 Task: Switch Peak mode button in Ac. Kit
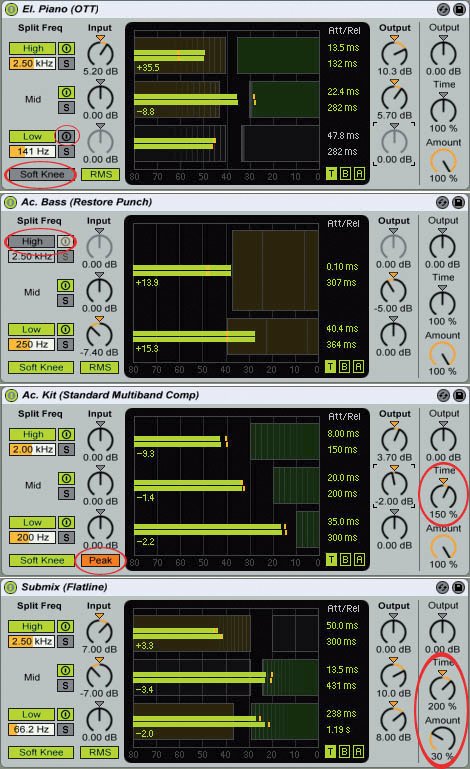click(101, 560)
